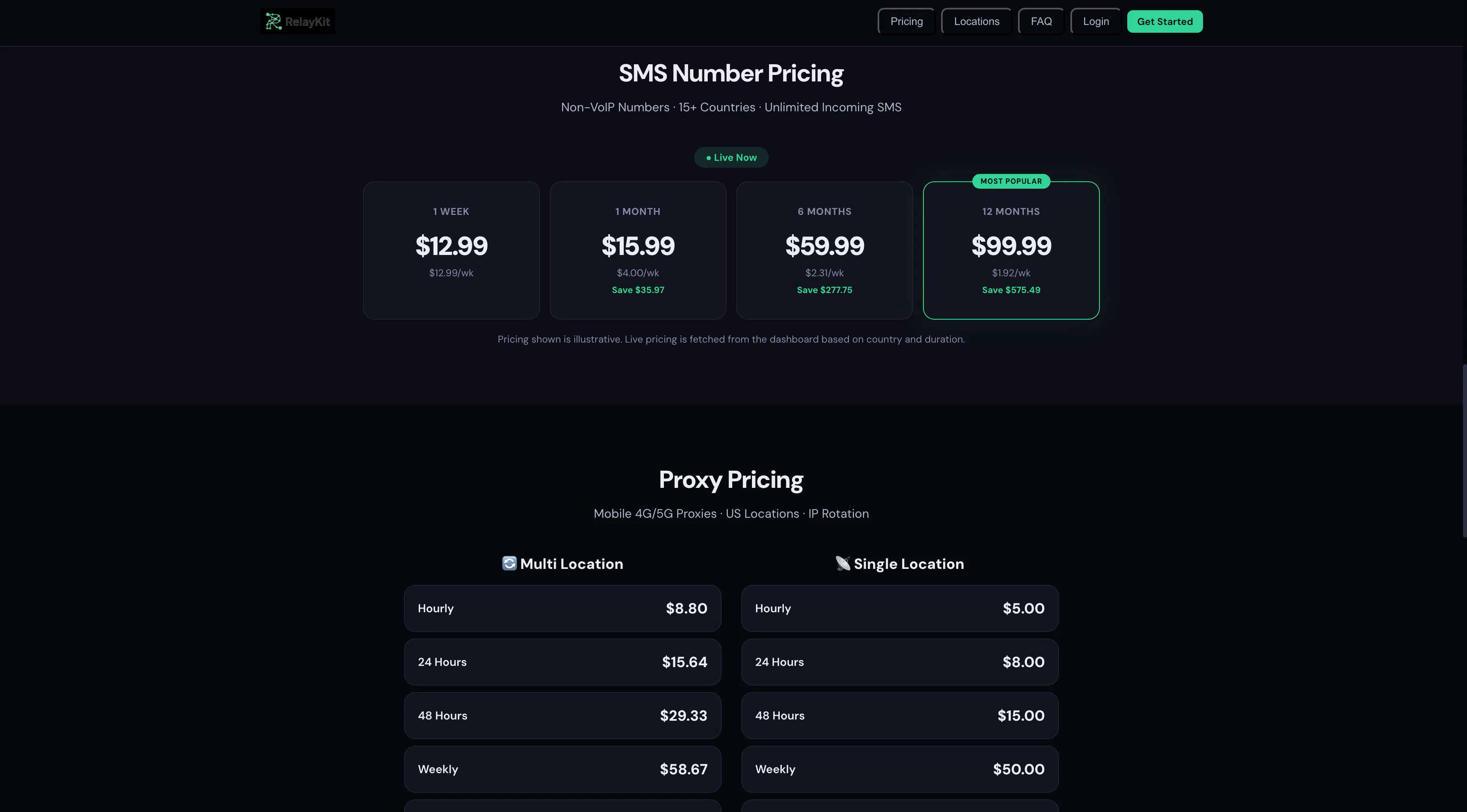
Task: Open the Locations nav item
Action: [976, 22]
